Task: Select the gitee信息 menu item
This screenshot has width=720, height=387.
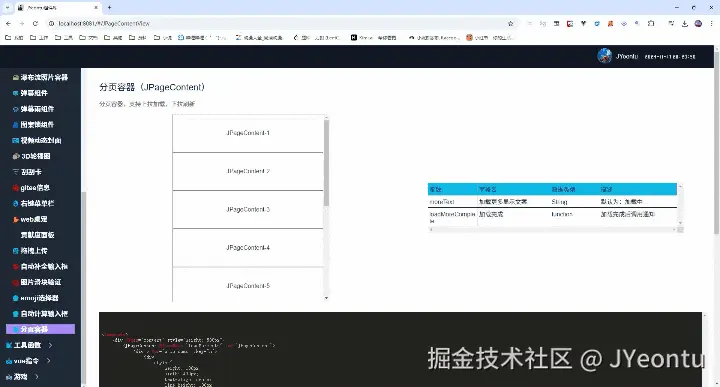Action: click(x=31, y=187)
